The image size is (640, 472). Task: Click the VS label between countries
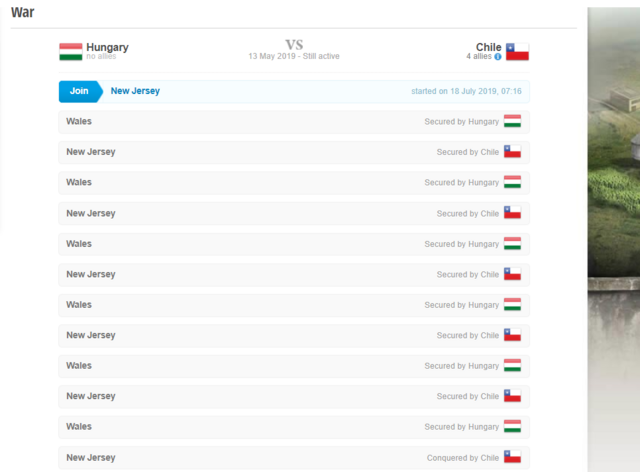(x=294, y=45)
